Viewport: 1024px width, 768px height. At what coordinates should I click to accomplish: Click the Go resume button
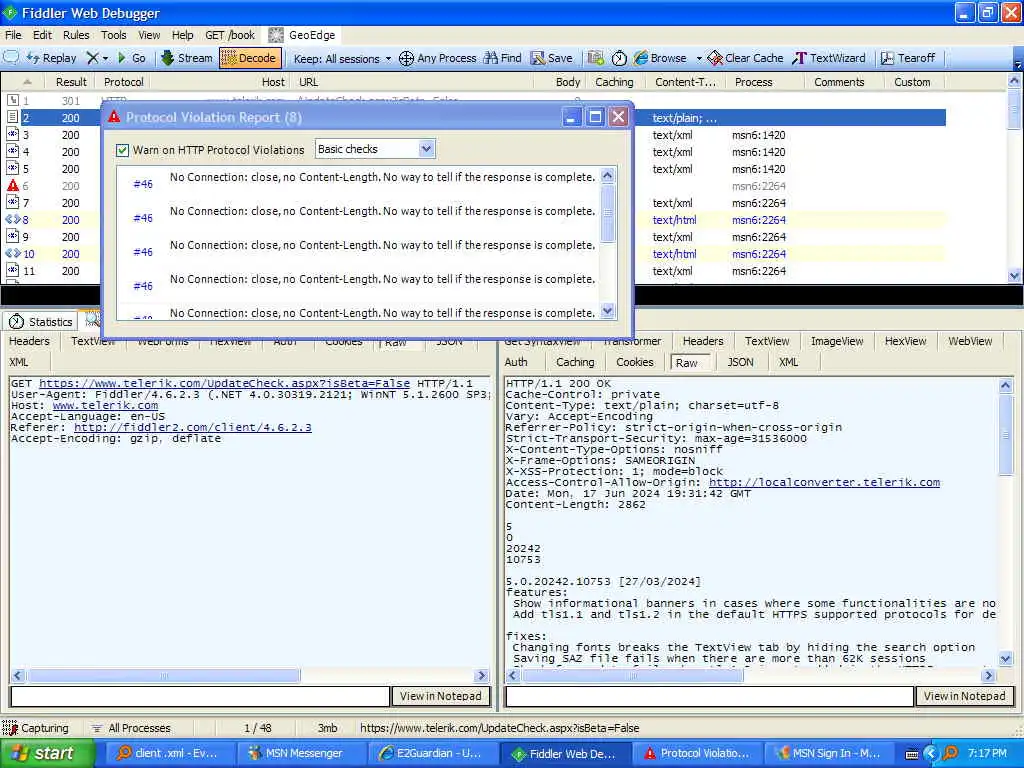click(131, 58)
